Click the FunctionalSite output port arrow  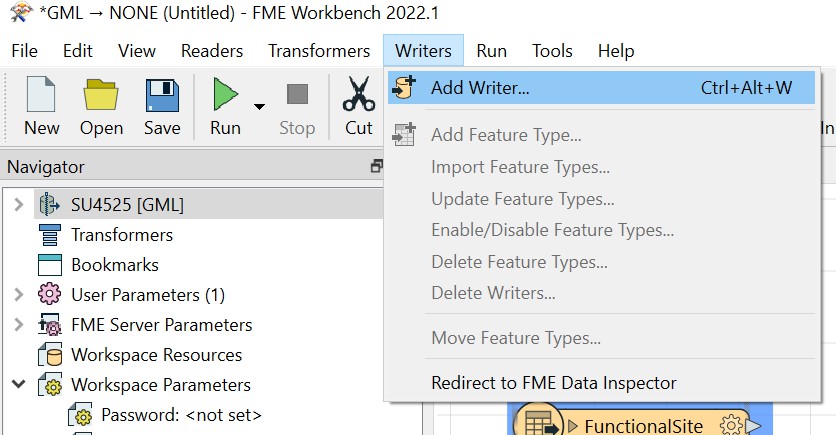click(753, 425)
